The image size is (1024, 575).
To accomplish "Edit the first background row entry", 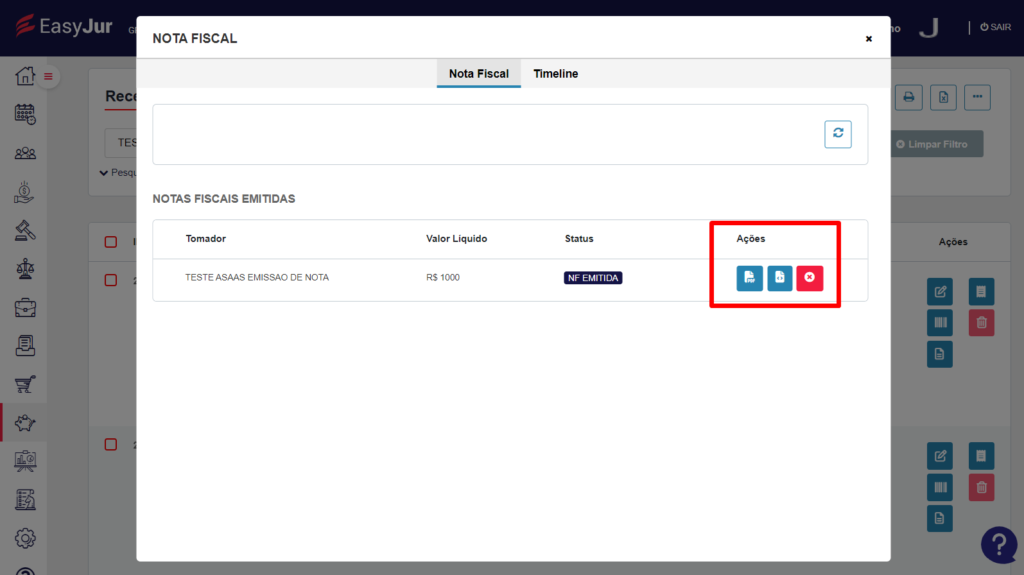I will click(940, 291).
